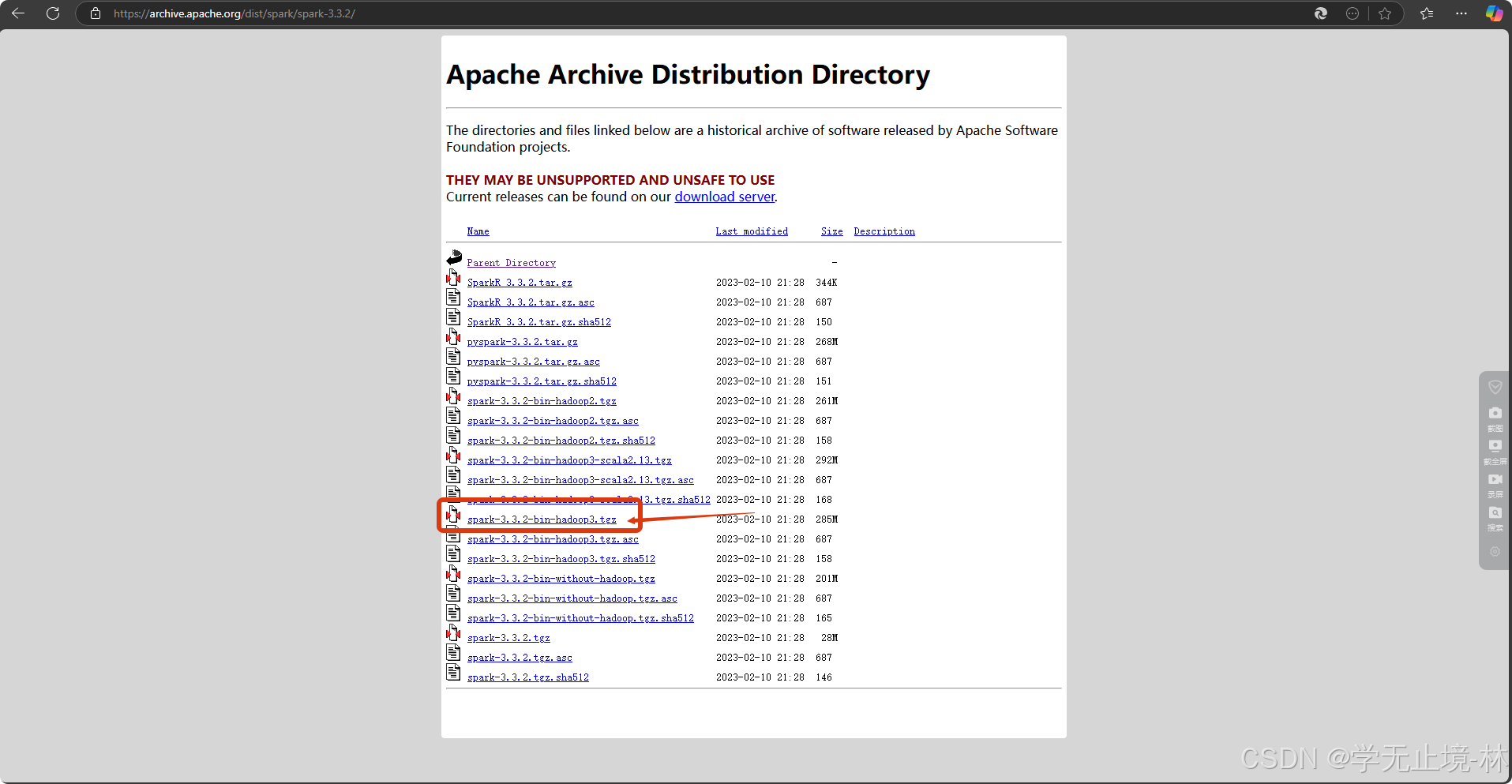This screenshot has width=1512, height=784.
Task: Open pyspark-3.3.2.tar.gz.sha512 link
Action: tap(542, 381)
